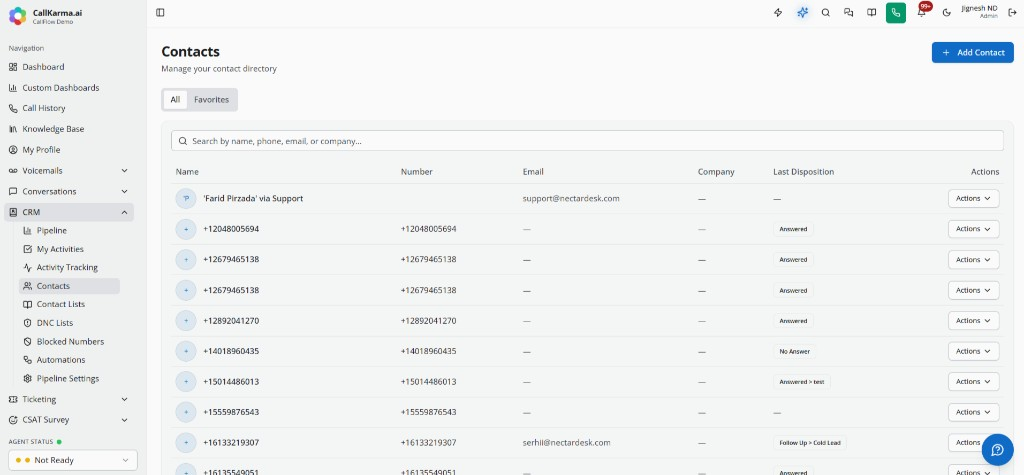Expand the Conversations menu
The width and height of the screenshot is (1024, 475).
(x=69, y=191)
